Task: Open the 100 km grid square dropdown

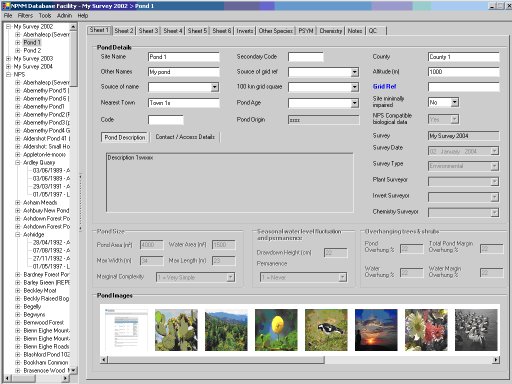Action: tap(355, 87)
